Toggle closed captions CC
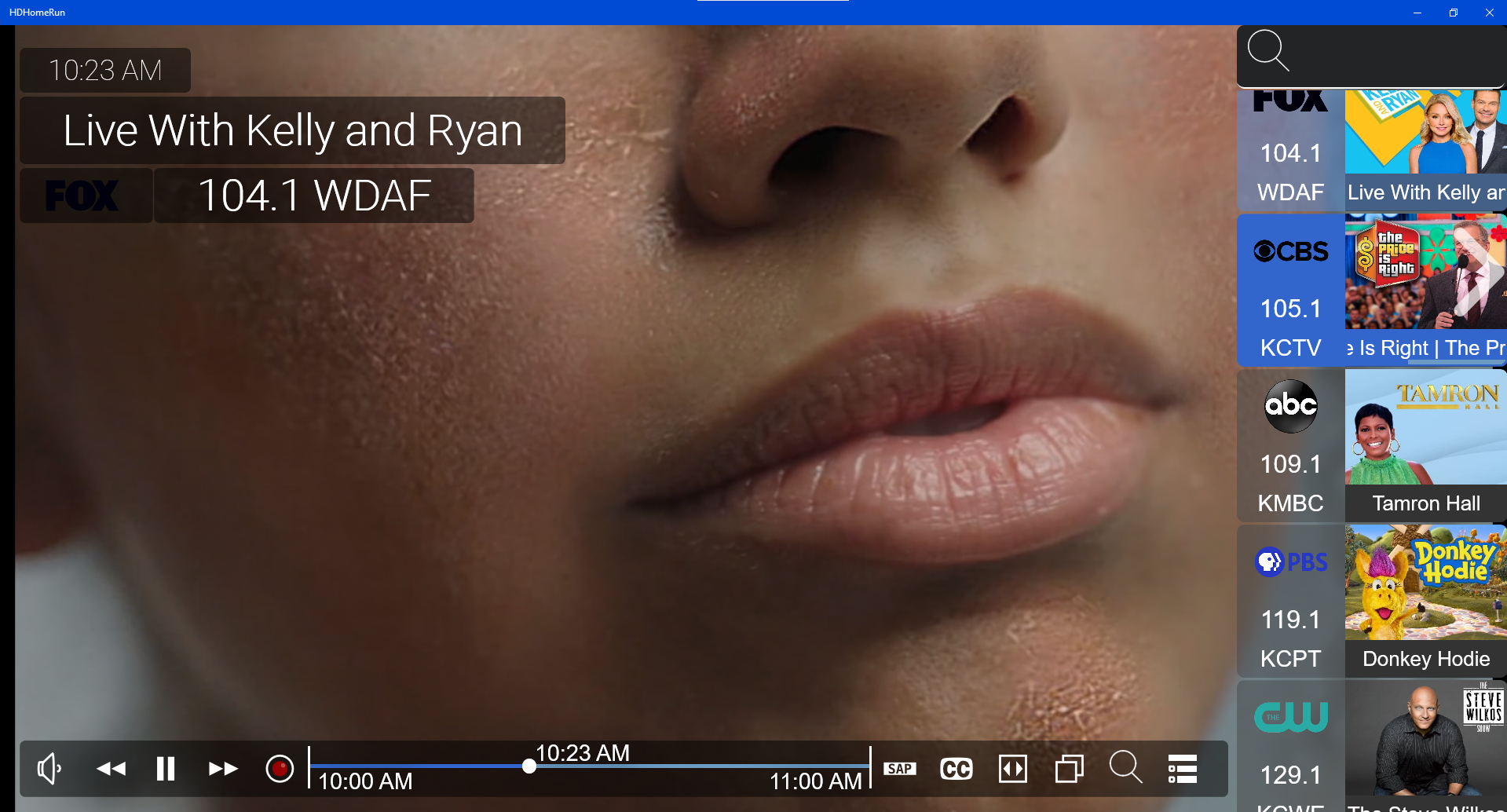Viewport: 1507px width, 812px height. coord(956,769)
